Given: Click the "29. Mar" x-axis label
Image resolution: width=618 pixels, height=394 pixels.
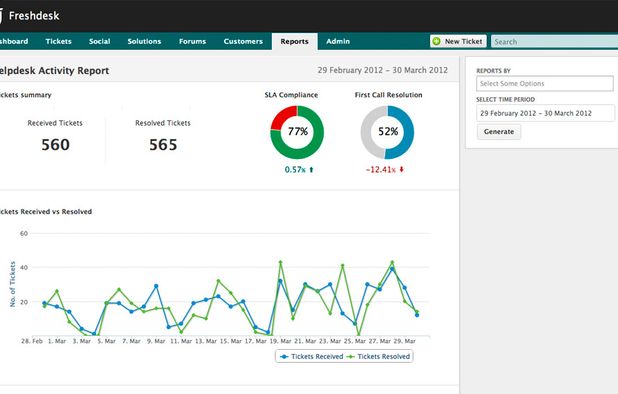Looking at the screenshot, I should pos(405,341).
